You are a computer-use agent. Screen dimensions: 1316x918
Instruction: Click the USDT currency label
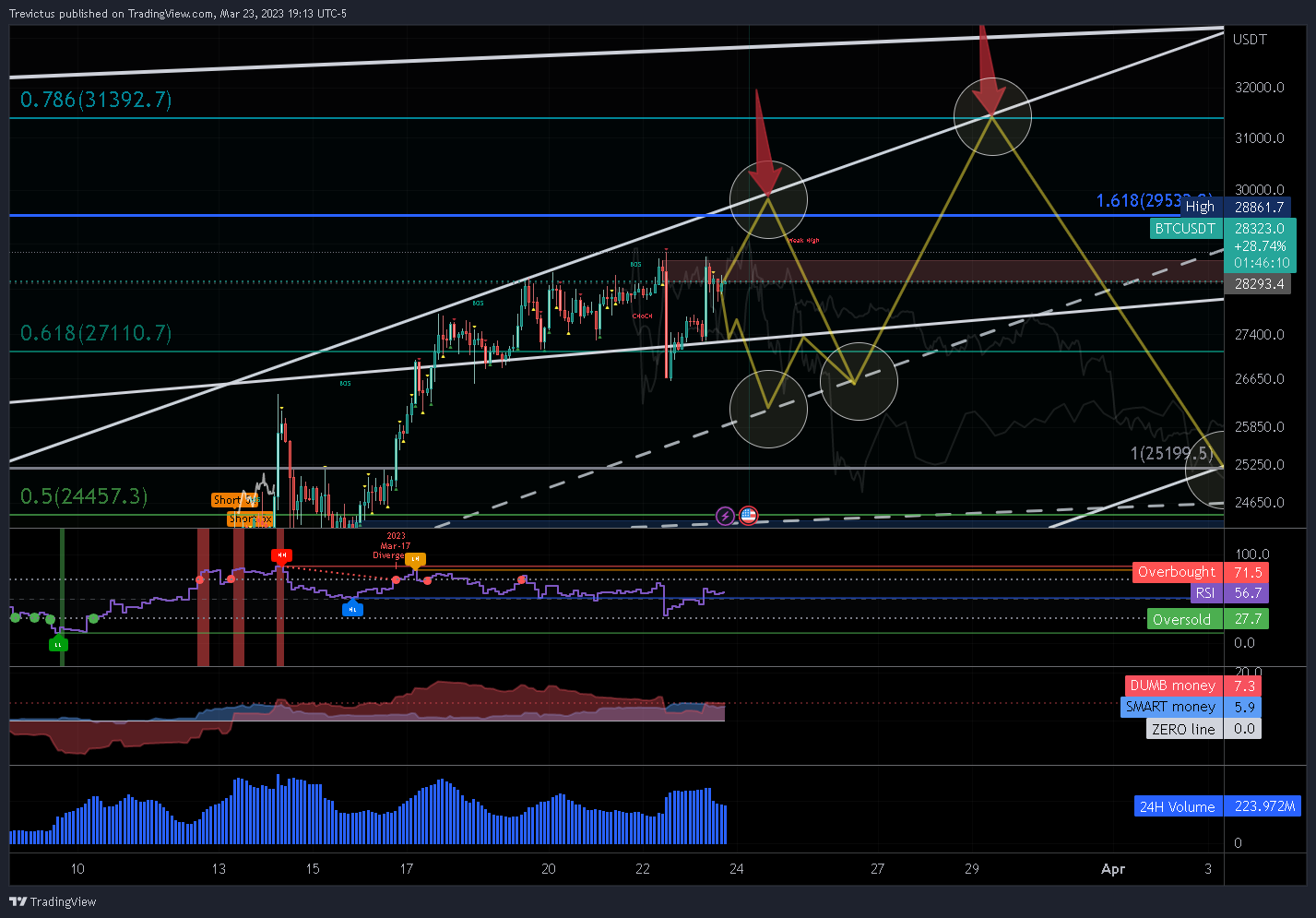click(x=1250, y=39)
